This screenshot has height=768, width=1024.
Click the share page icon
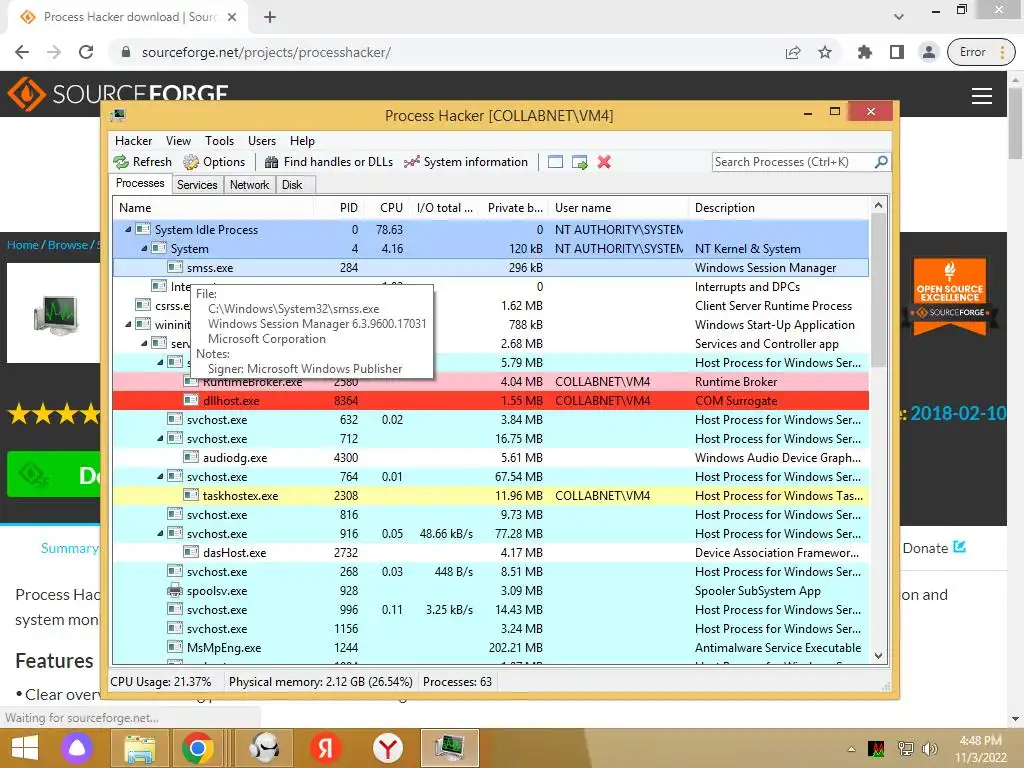tap(793, 52)
